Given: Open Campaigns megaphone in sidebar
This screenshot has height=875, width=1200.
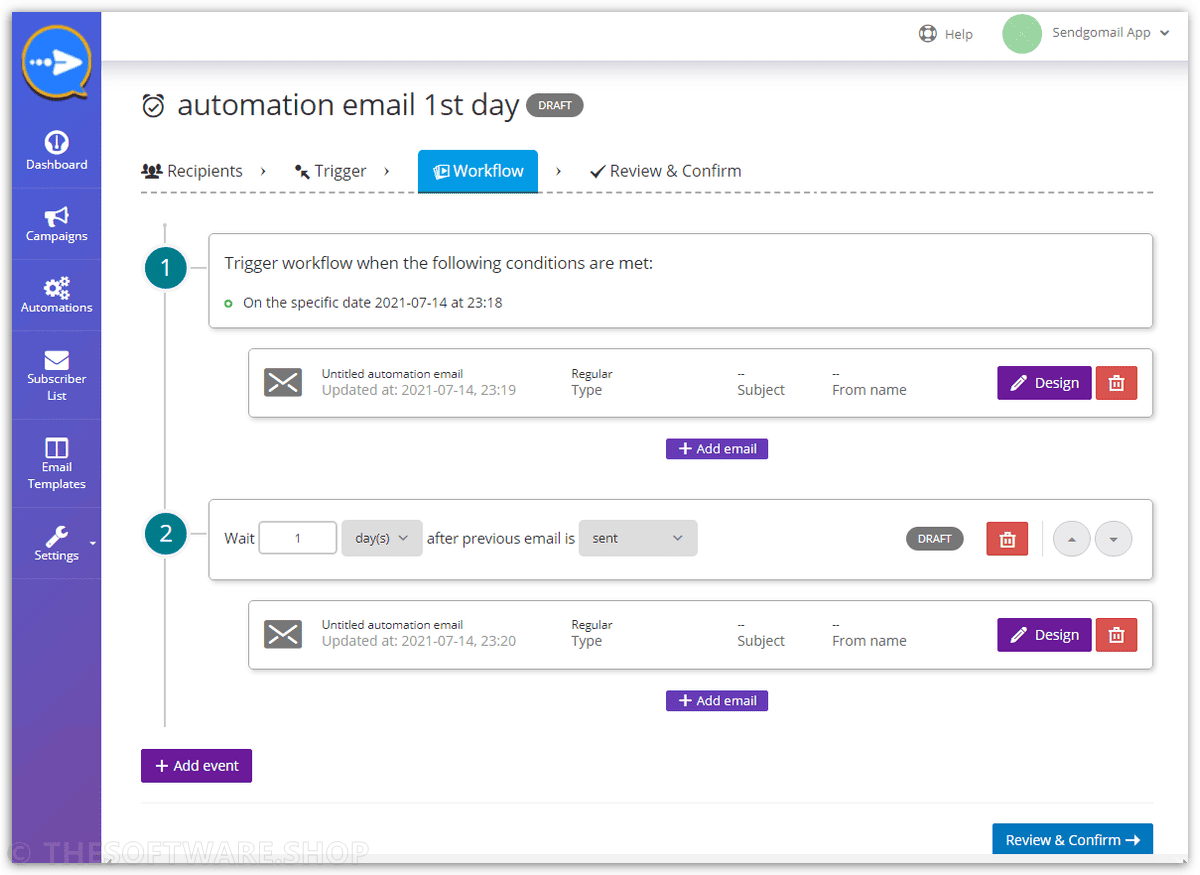Looking at the screenshot, I should tap(56, 224).
